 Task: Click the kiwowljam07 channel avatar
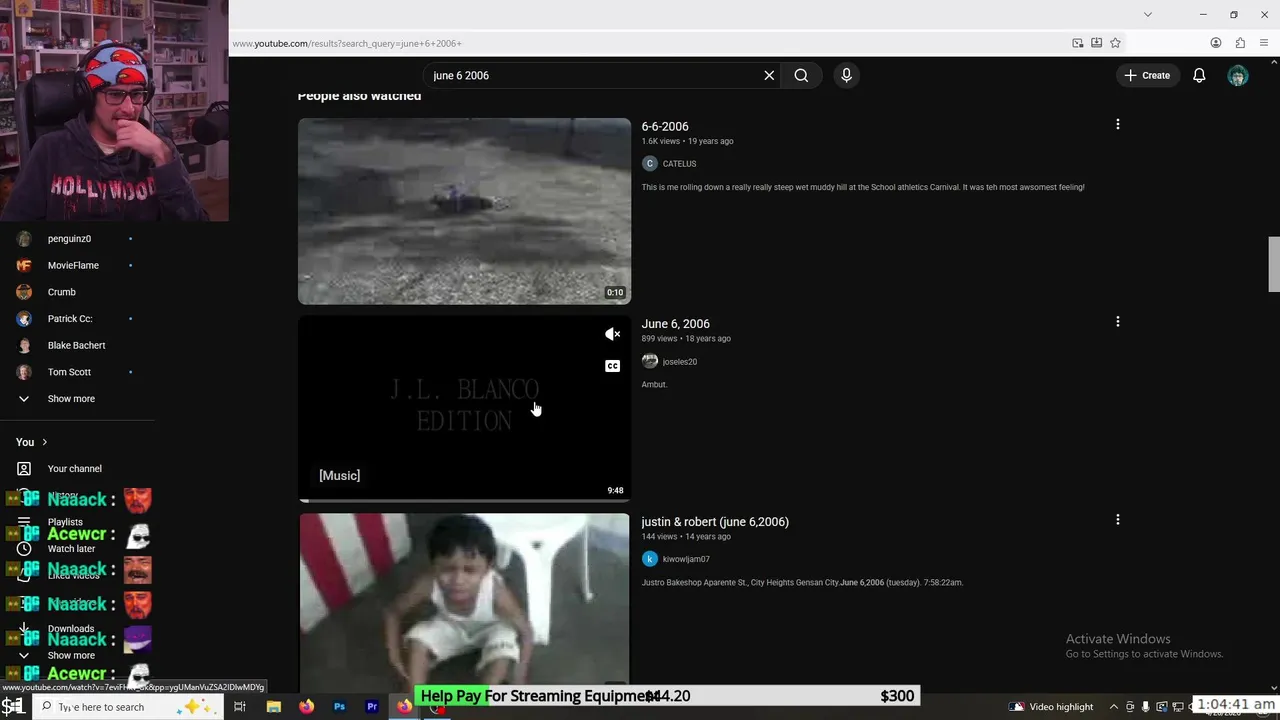[x=650, y=559]
